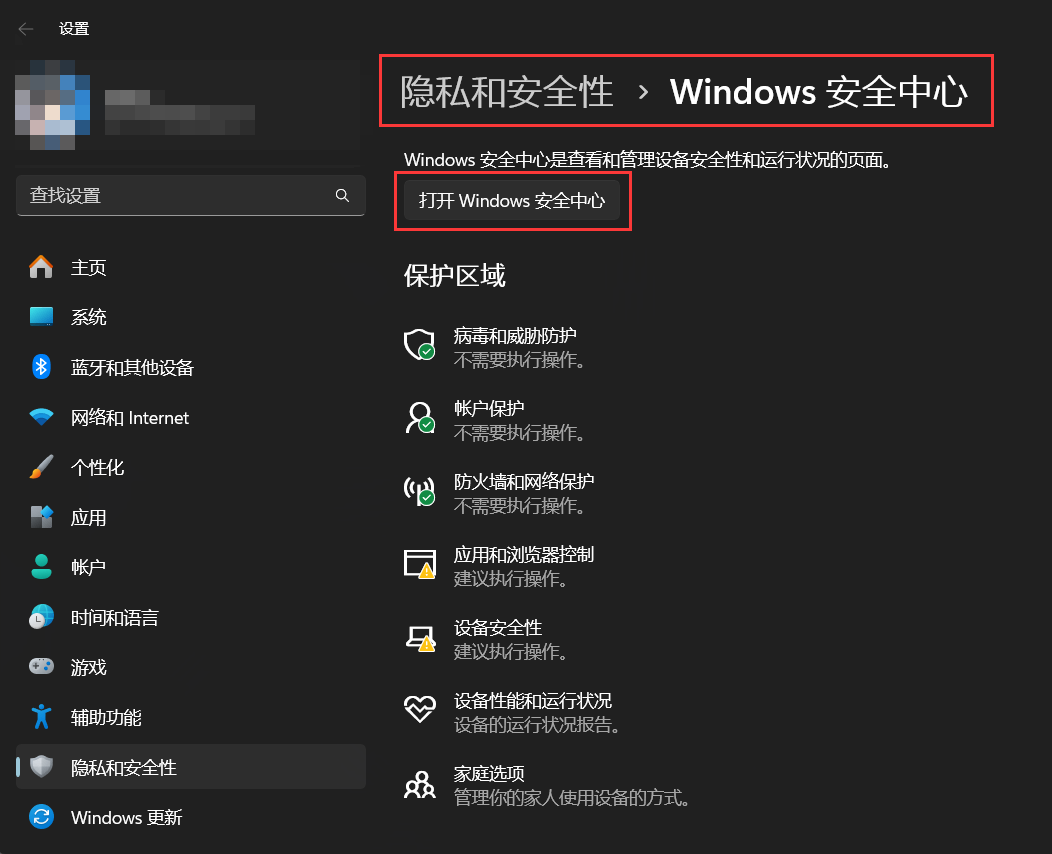This screenshot has width=1052, height=854.
Task: Click the 查找设置 search field
Action: (x=175, y=196)
